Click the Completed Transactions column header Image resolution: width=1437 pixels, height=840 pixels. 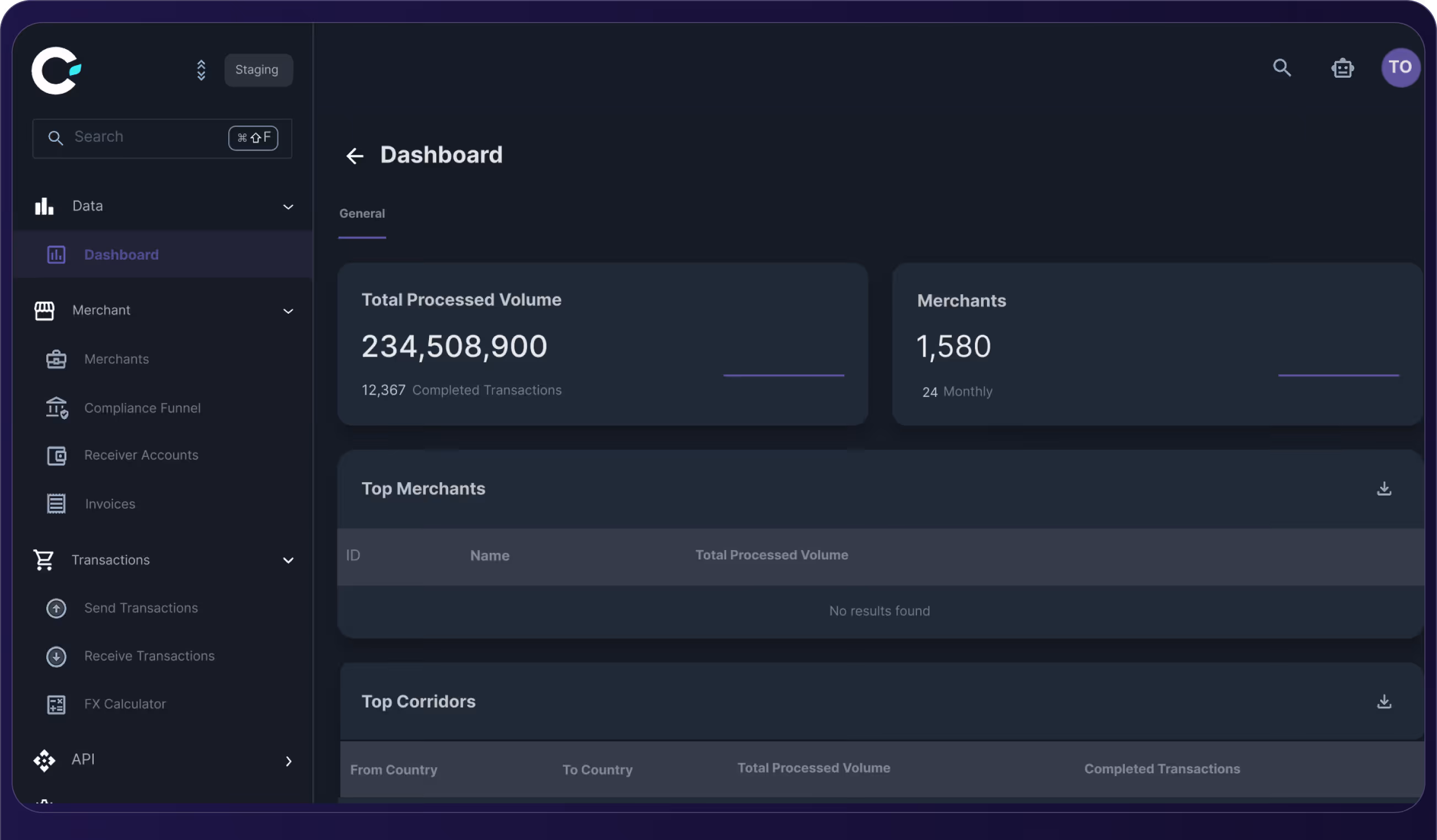click(x=1162, y=769)
